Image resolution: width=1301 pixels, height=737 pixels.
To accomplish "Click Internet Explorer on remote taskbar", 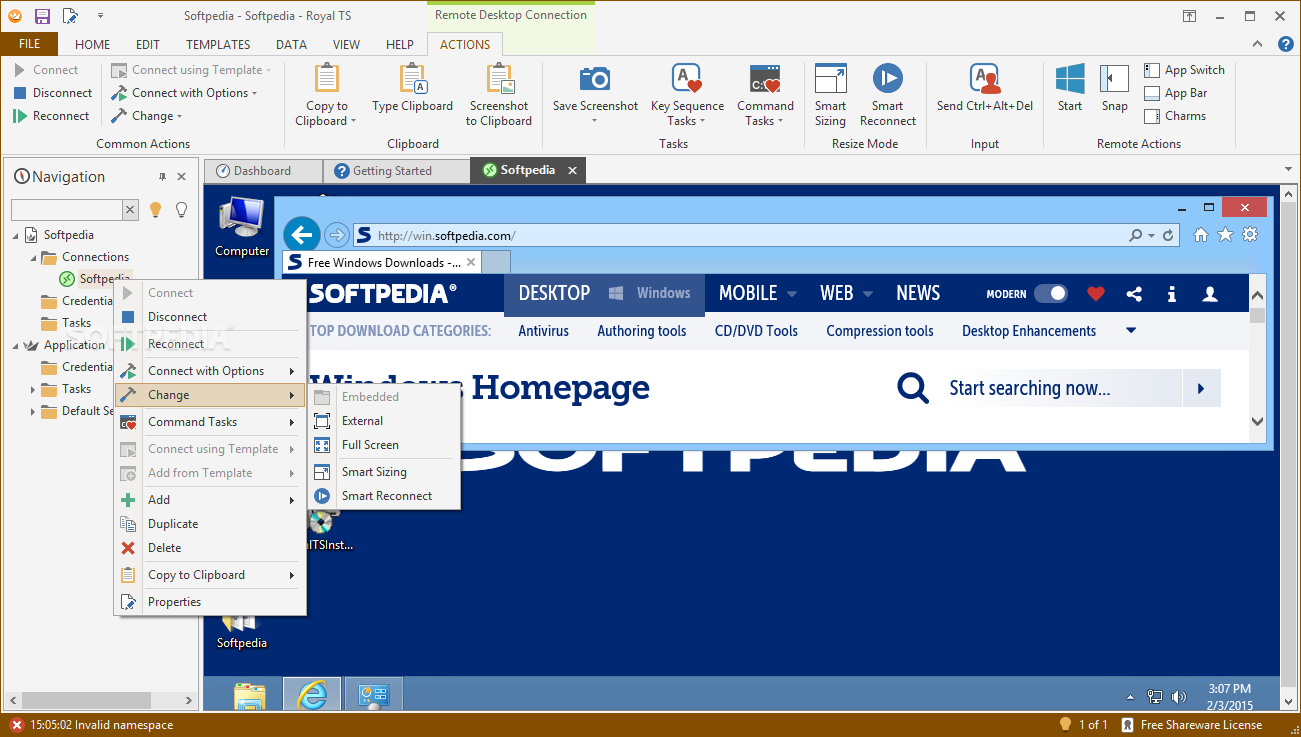I will coord(312,696).
